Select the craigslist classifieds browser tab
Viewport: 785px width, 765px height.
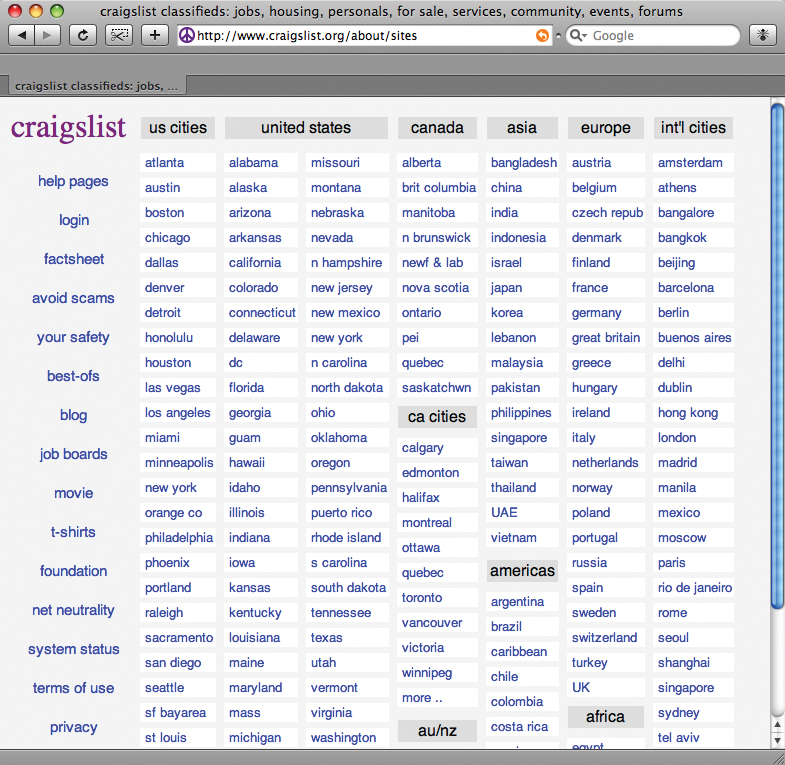pos(97,87)
